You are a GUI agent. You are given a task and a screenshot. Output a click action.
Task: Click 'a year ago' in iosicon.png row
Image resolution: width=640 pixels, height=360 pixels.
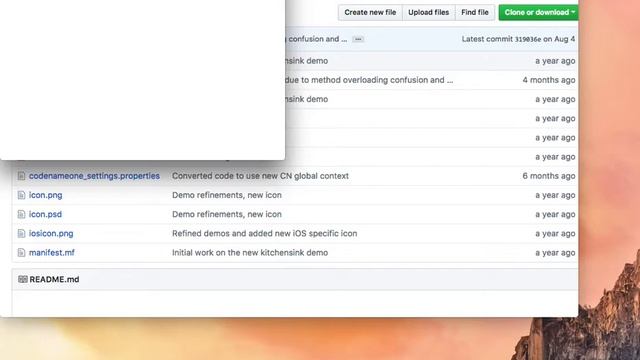[555, 233]
